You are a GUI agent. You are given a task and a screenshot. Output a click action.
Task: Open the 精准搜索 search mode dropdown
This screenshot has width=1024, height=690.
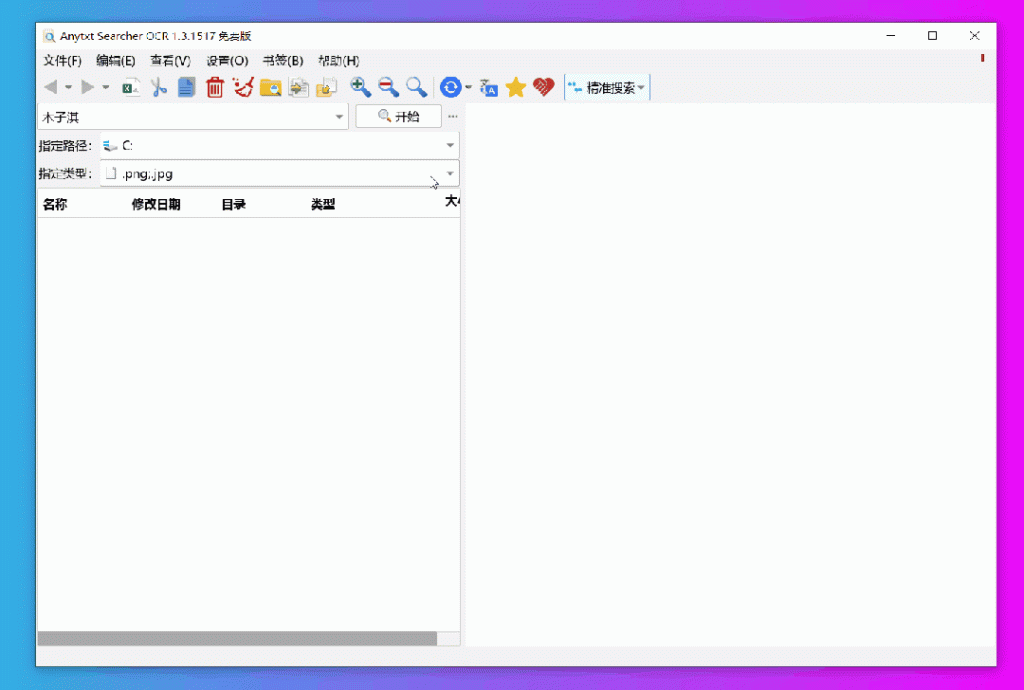(x=607, y=87)
